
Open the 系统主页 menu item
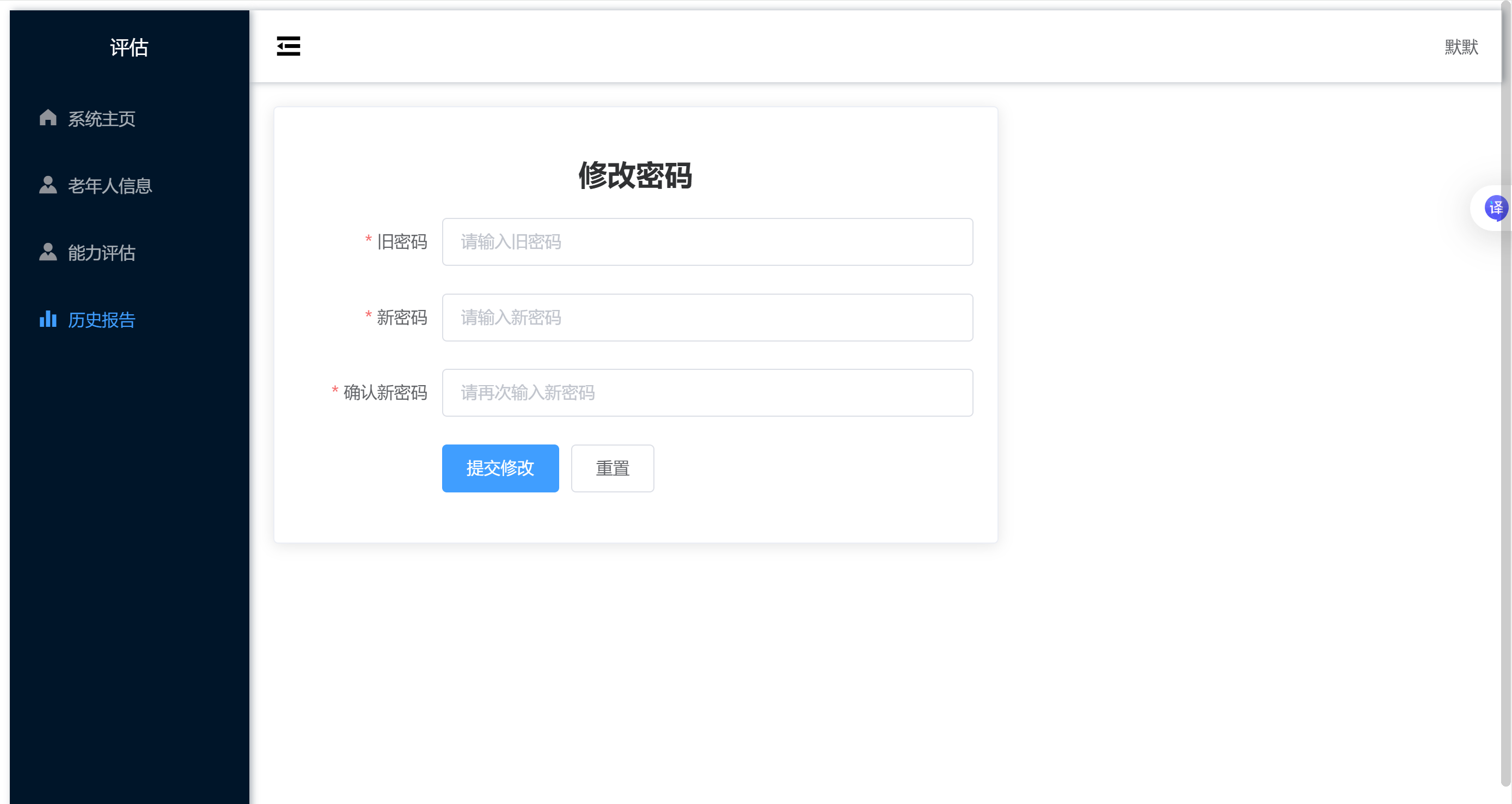tap(101, 119)
